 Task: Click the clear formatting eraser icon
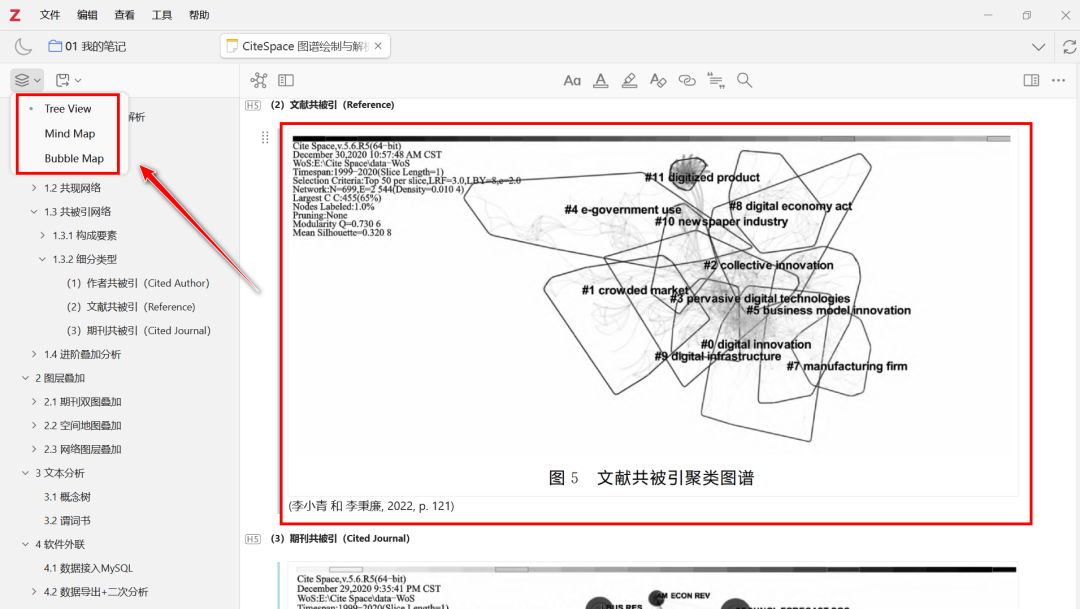[657, 80]
